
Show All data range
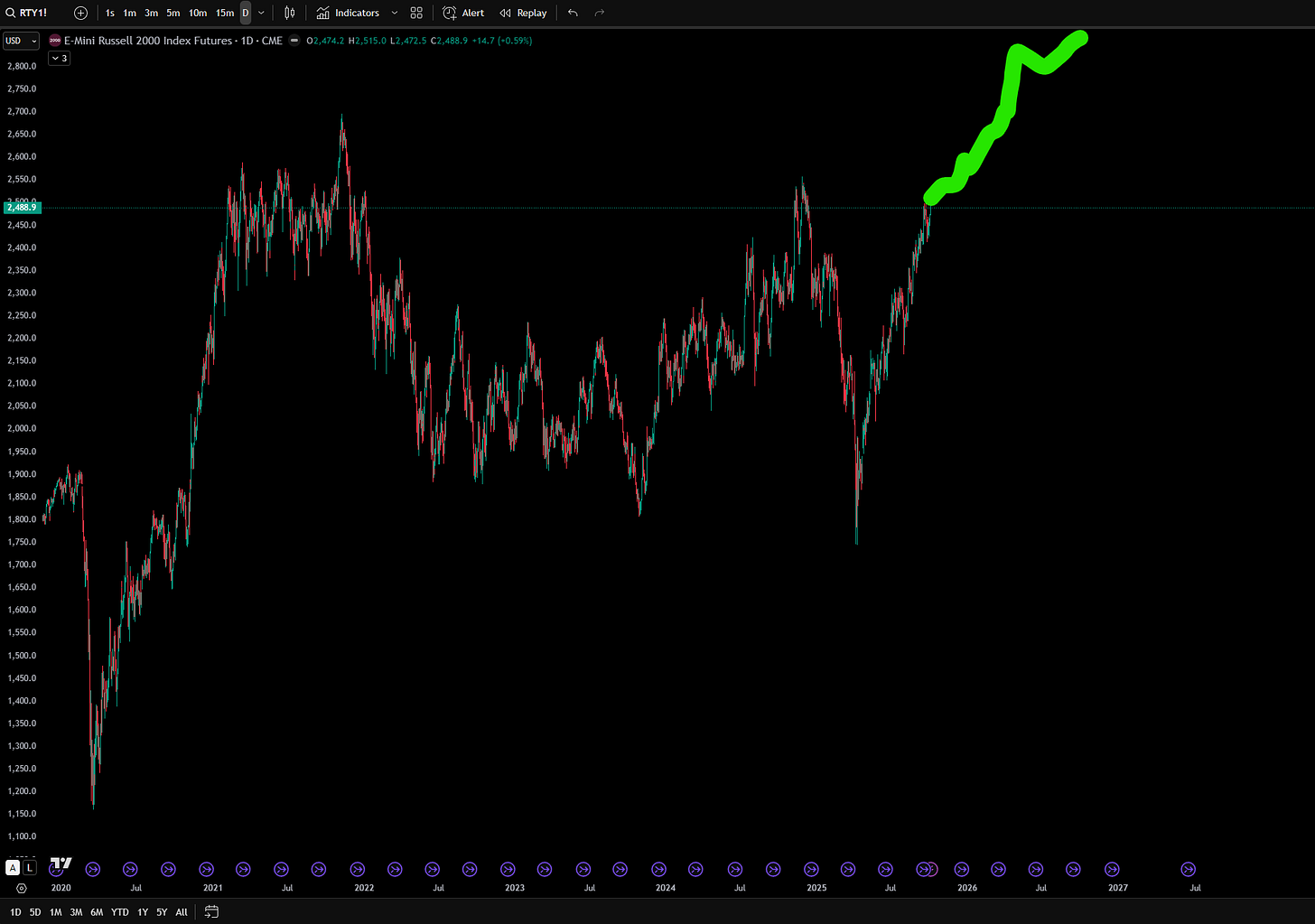(x=182, y=912)
